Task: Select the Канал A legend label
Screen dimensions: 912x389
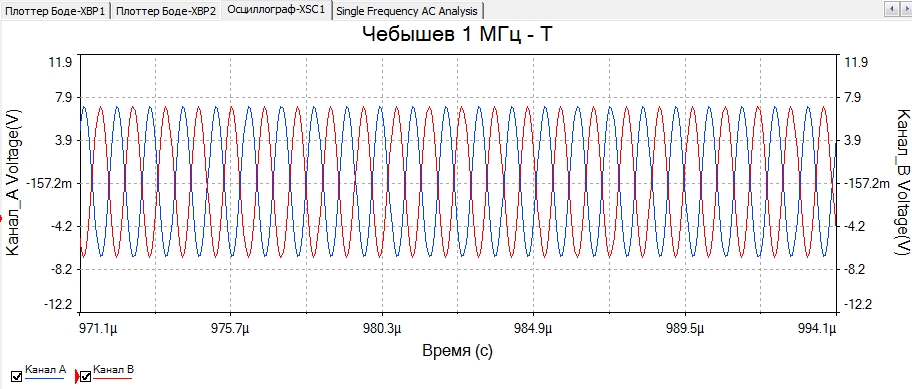Action: [x=46, y=369]
